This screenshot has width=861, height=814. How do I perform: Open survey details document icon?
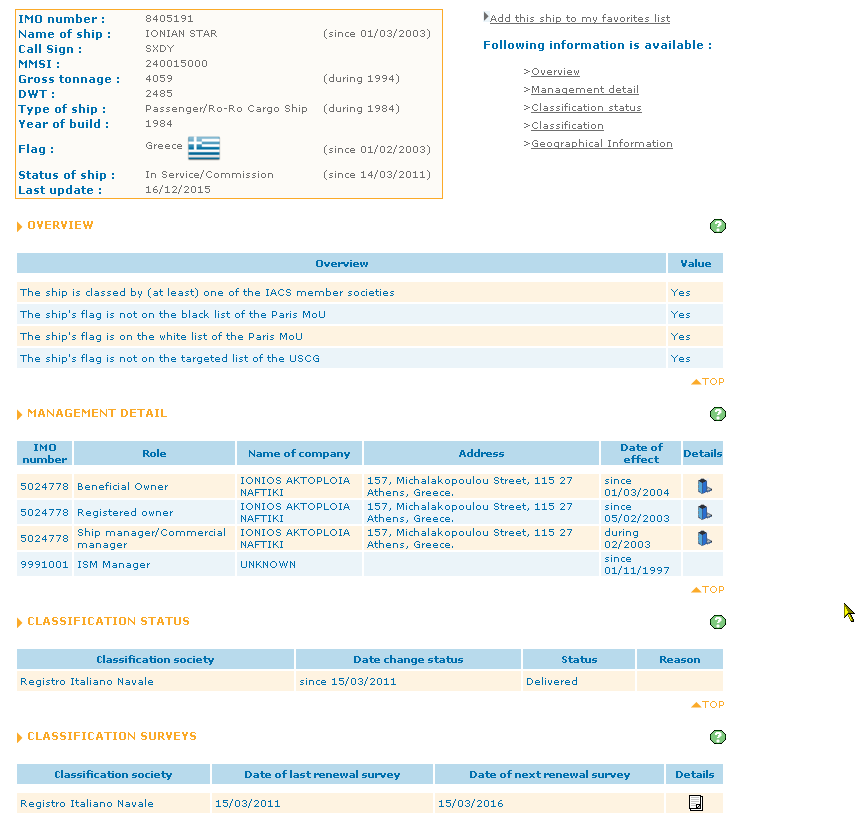tap(696, 803)
